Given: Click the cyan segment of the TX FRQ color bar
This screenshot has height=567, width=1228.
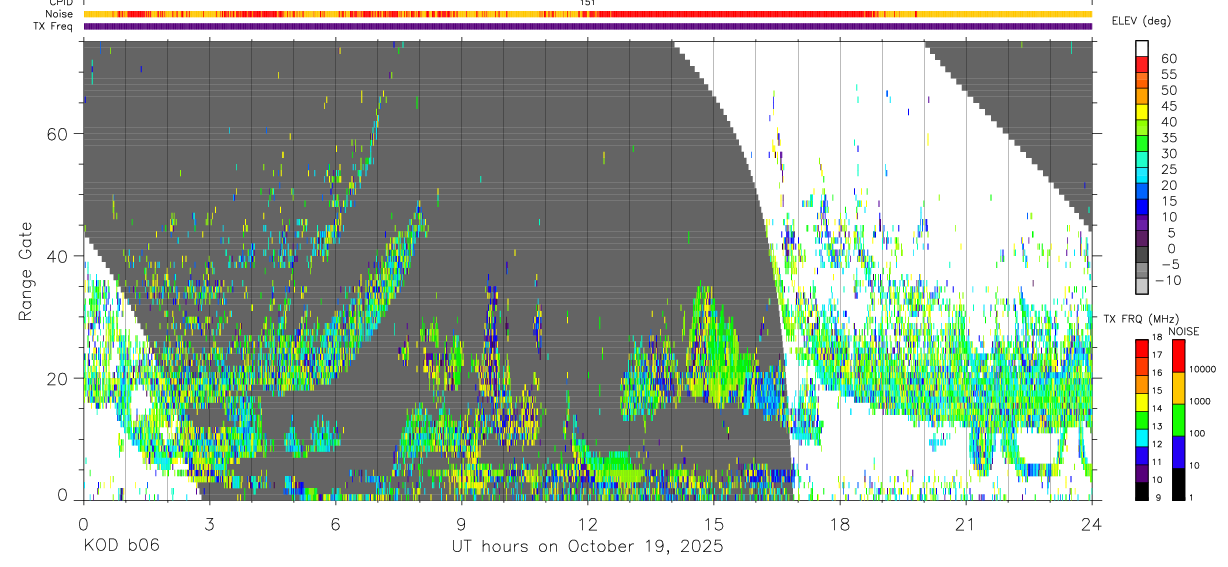Looking at the screenshot, I should 1141,436.
